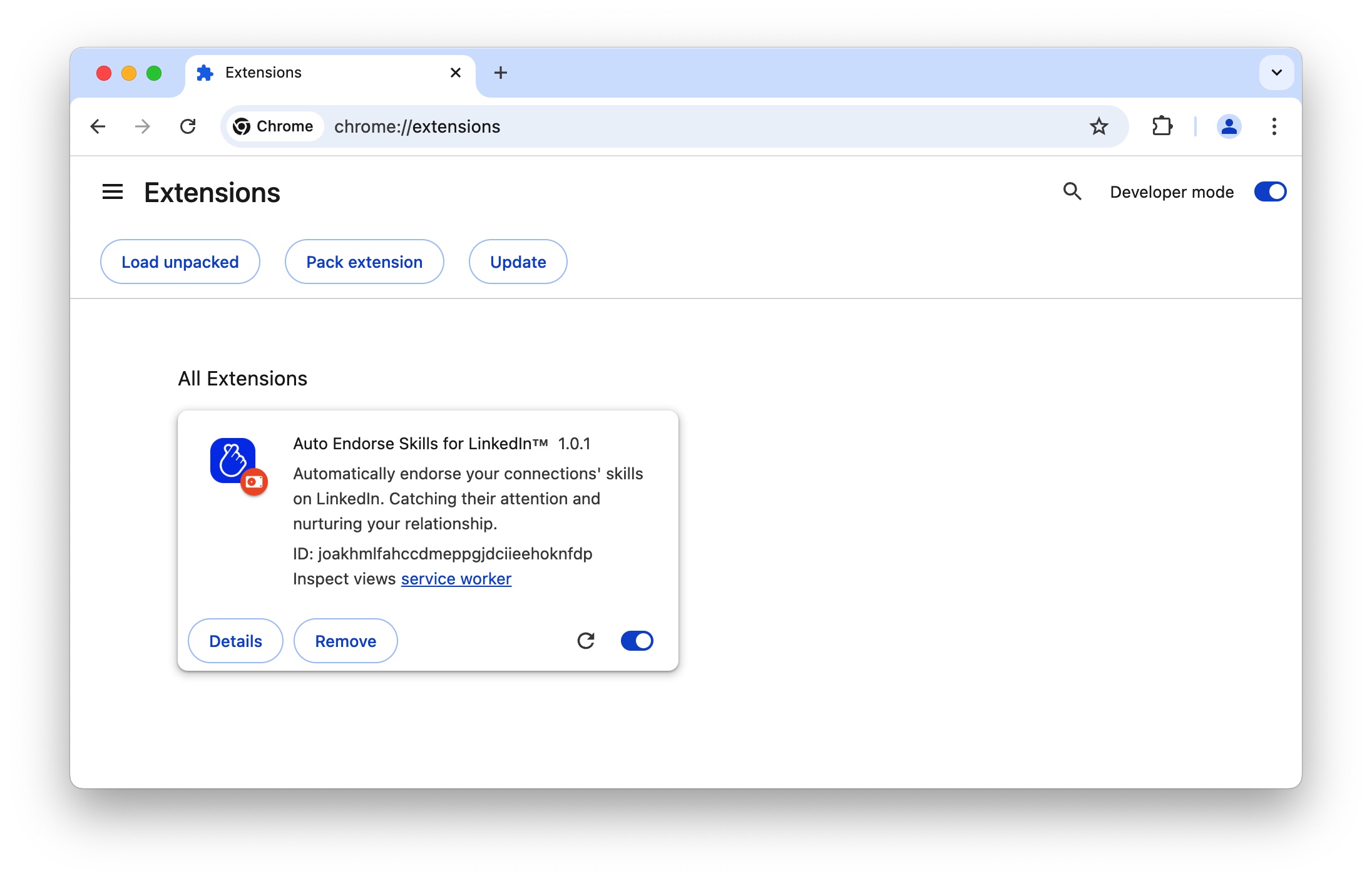Click the Load unpacked button
Screen dimensions: 1372x881
coord(180,262)
